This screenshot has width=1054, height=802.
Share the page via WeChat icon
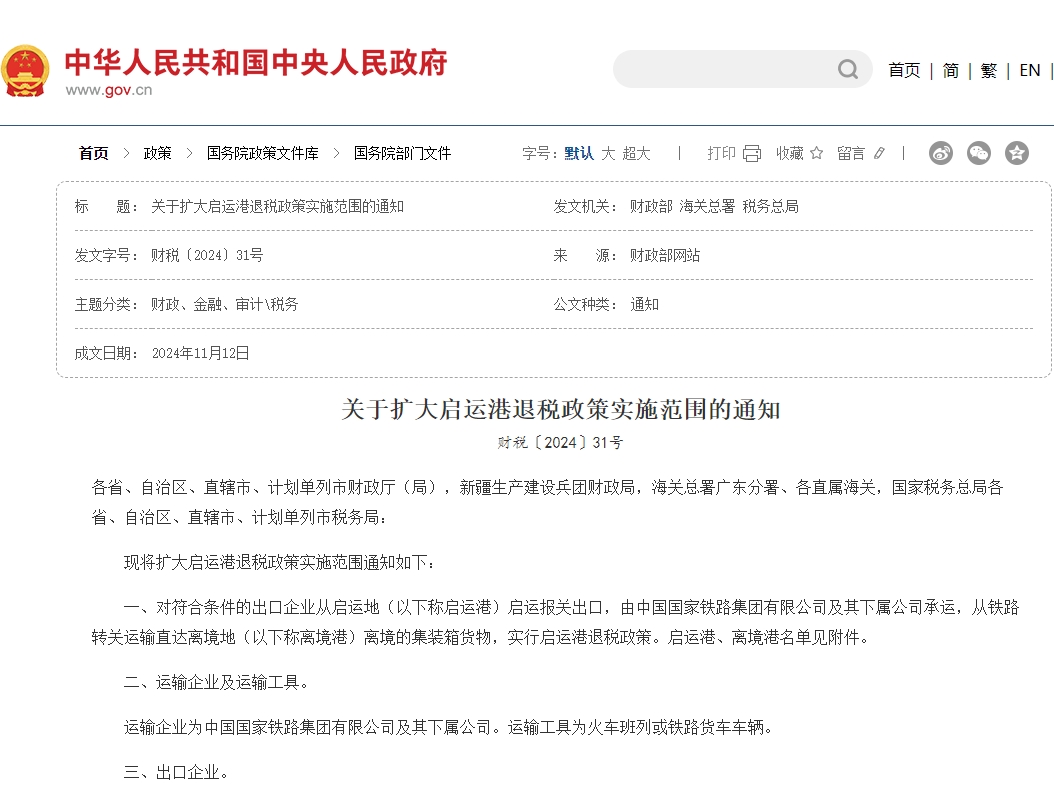tap(979, 153)
